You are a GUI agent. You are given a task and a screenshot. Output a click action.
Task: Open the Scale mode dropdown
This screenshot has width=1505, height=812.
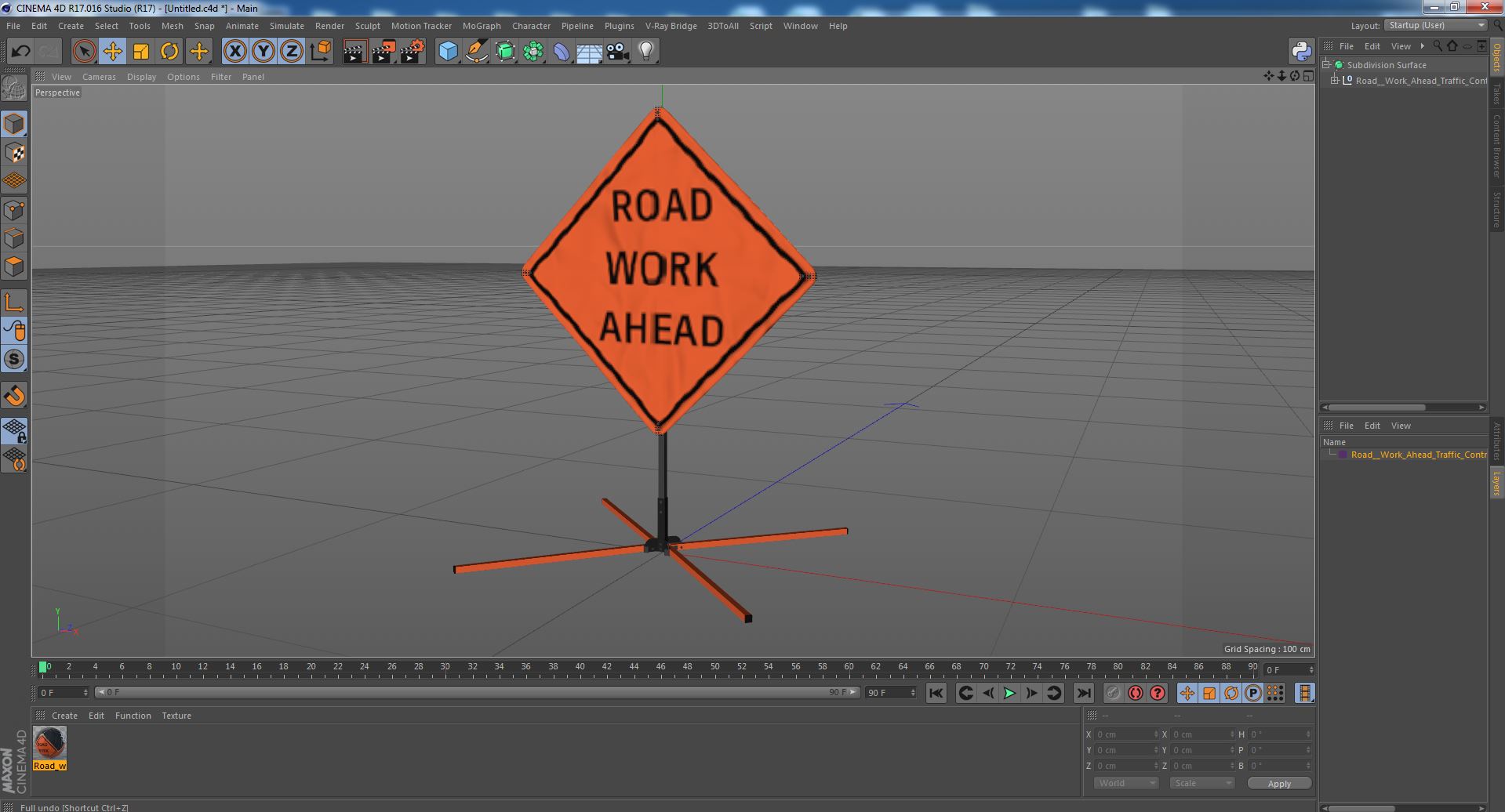pos(1201,783)
